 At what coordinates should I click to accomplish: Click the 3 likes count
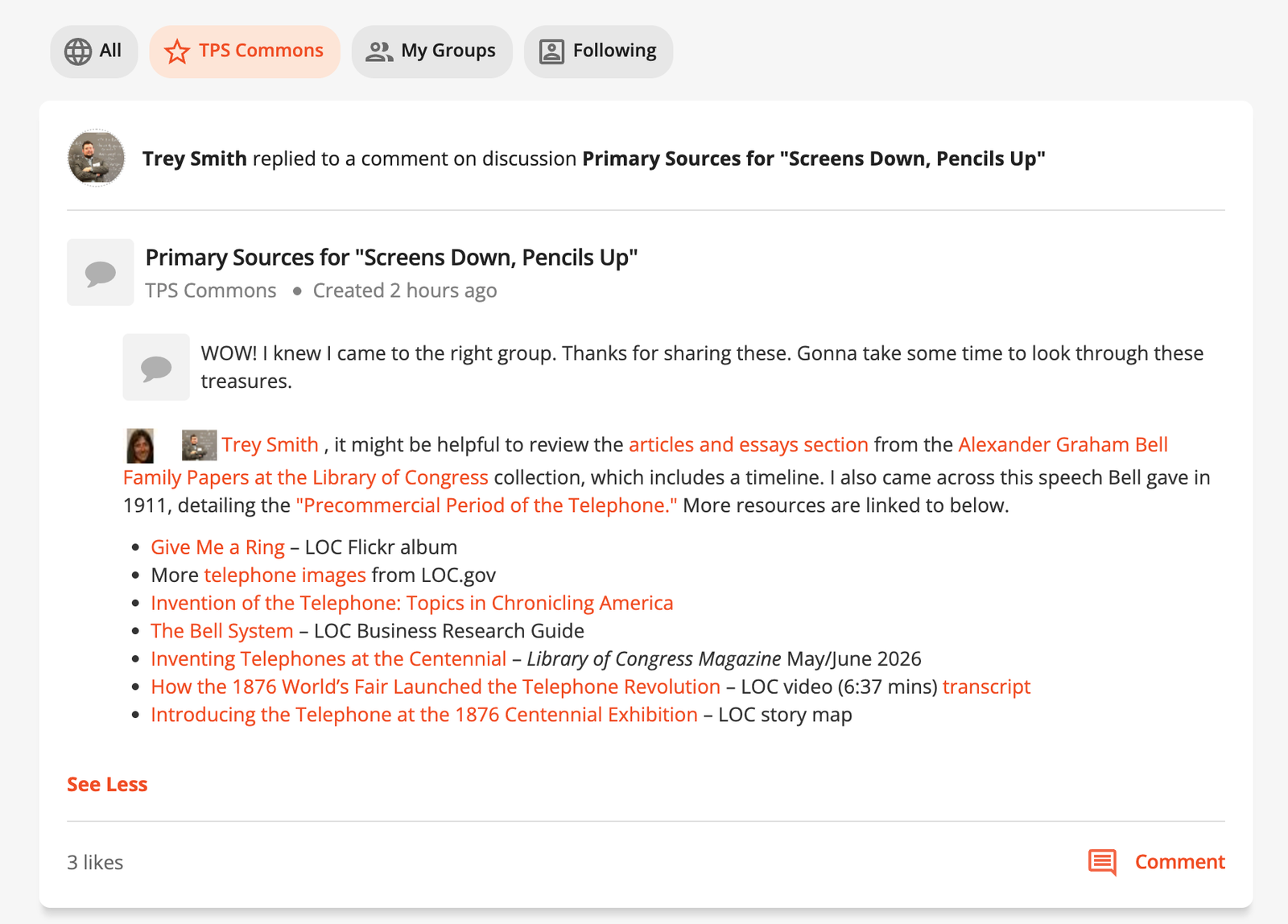(x=95, y=863)
